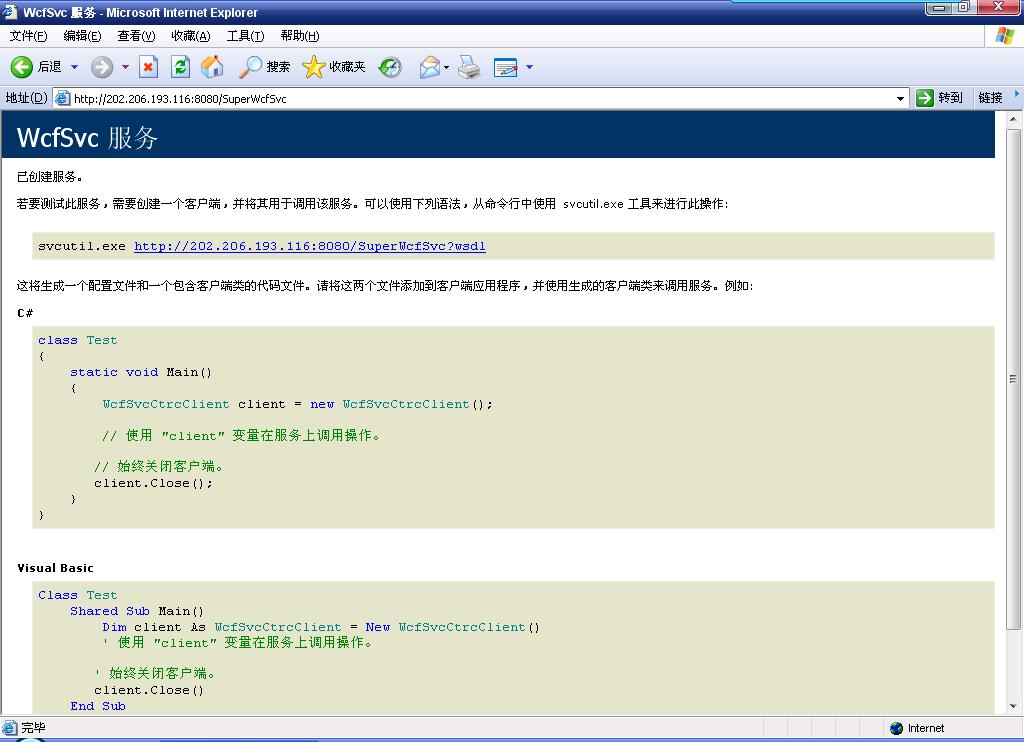Click the Stop loading icon
The width and height of the screenshot is (1024, 742).
(148, 67)
